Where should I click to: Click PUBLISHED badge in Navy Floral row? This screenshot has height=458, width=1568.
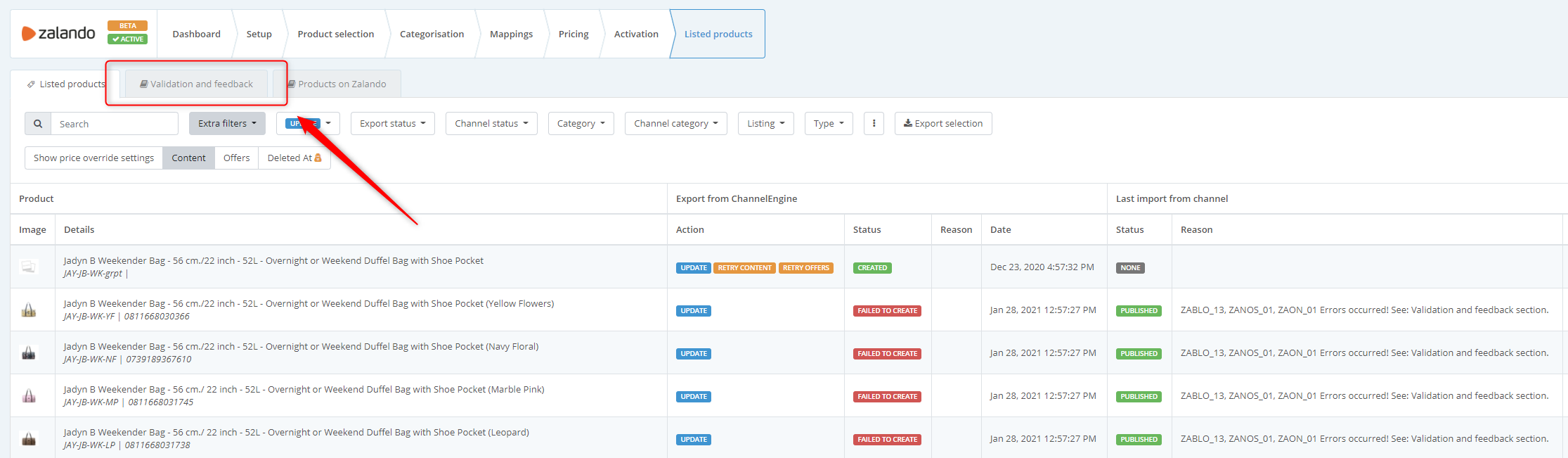(1139, 353)
